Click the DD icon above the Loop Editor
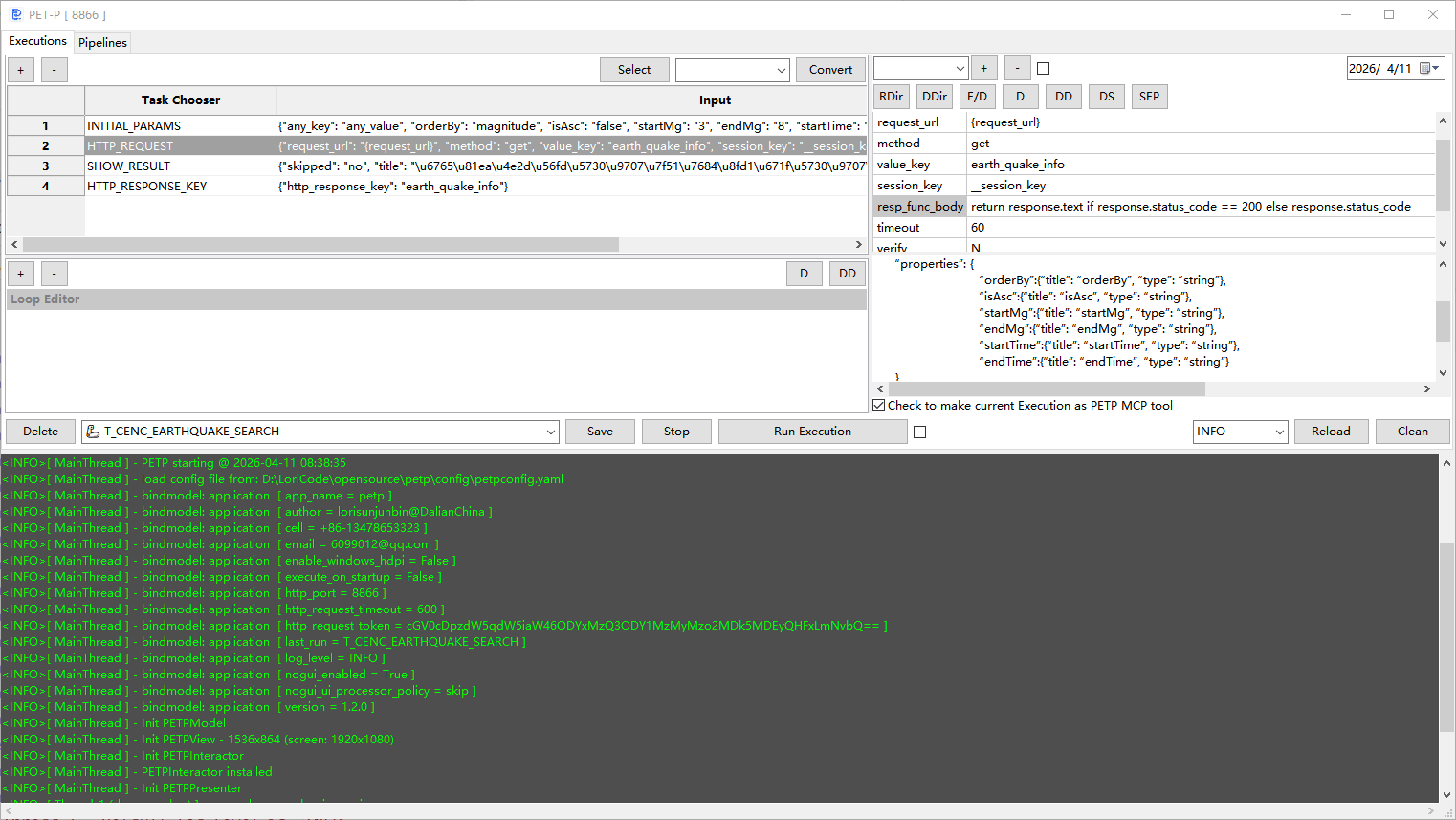1456x820 pixels. tap(847, 273)
